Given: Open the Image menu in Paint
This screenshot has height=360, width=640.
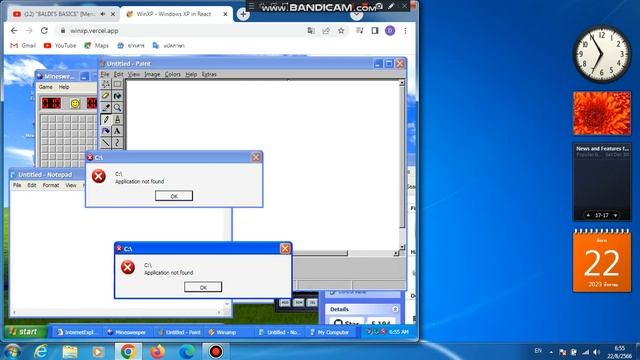Looking at the screenshot, I should tap(152, 74).
